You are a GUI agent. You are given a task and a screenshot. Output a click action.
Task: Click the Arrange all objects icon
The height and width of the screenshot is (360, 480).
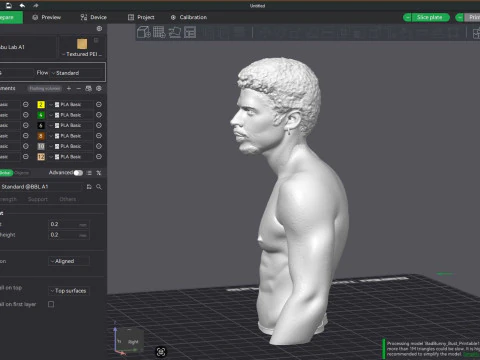pos(190,32)
